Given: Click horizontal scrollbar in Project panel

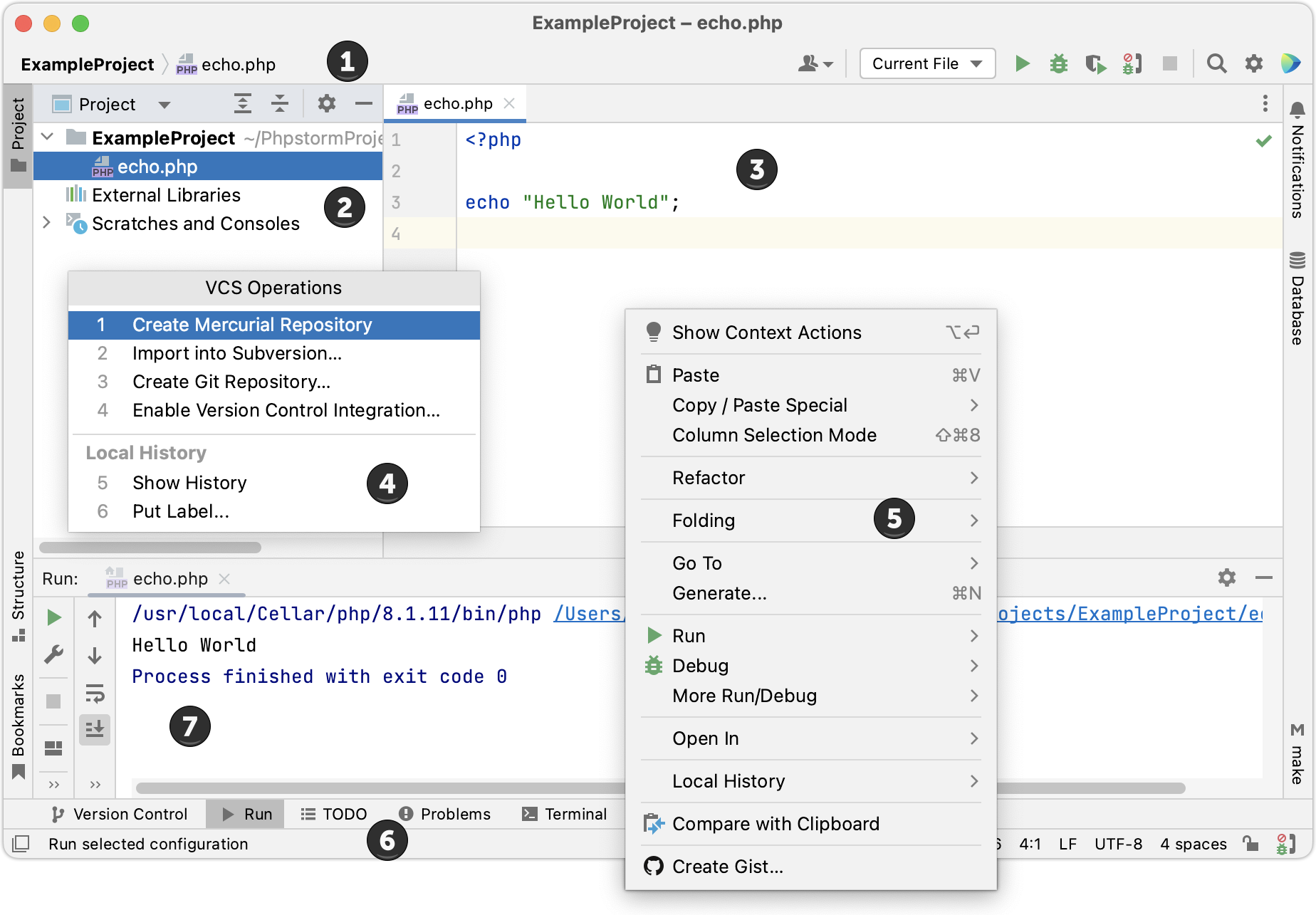Looking at the screenshot, I should tap(150, 548).
